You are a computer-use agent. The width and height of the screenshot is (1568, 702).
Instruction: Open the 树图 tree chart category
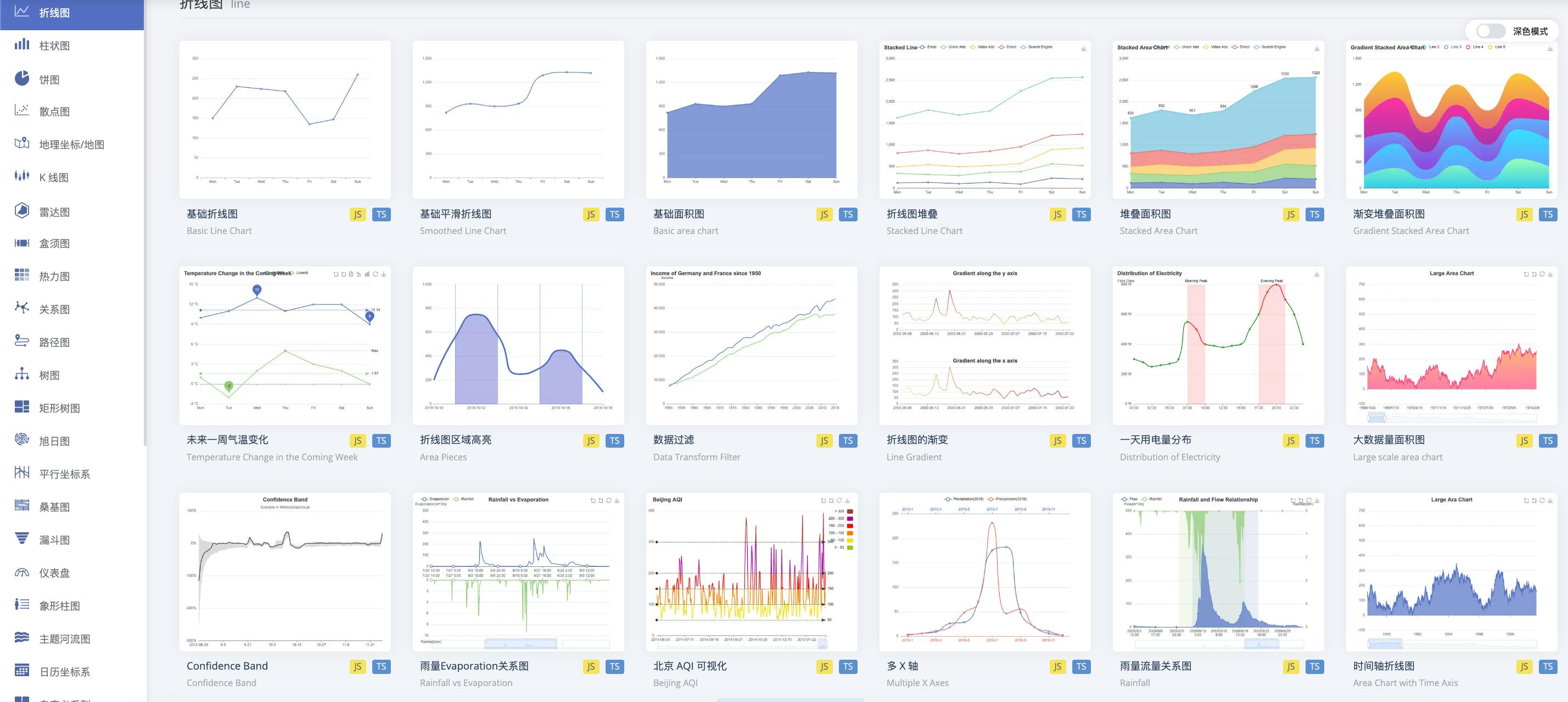point(49,375)
